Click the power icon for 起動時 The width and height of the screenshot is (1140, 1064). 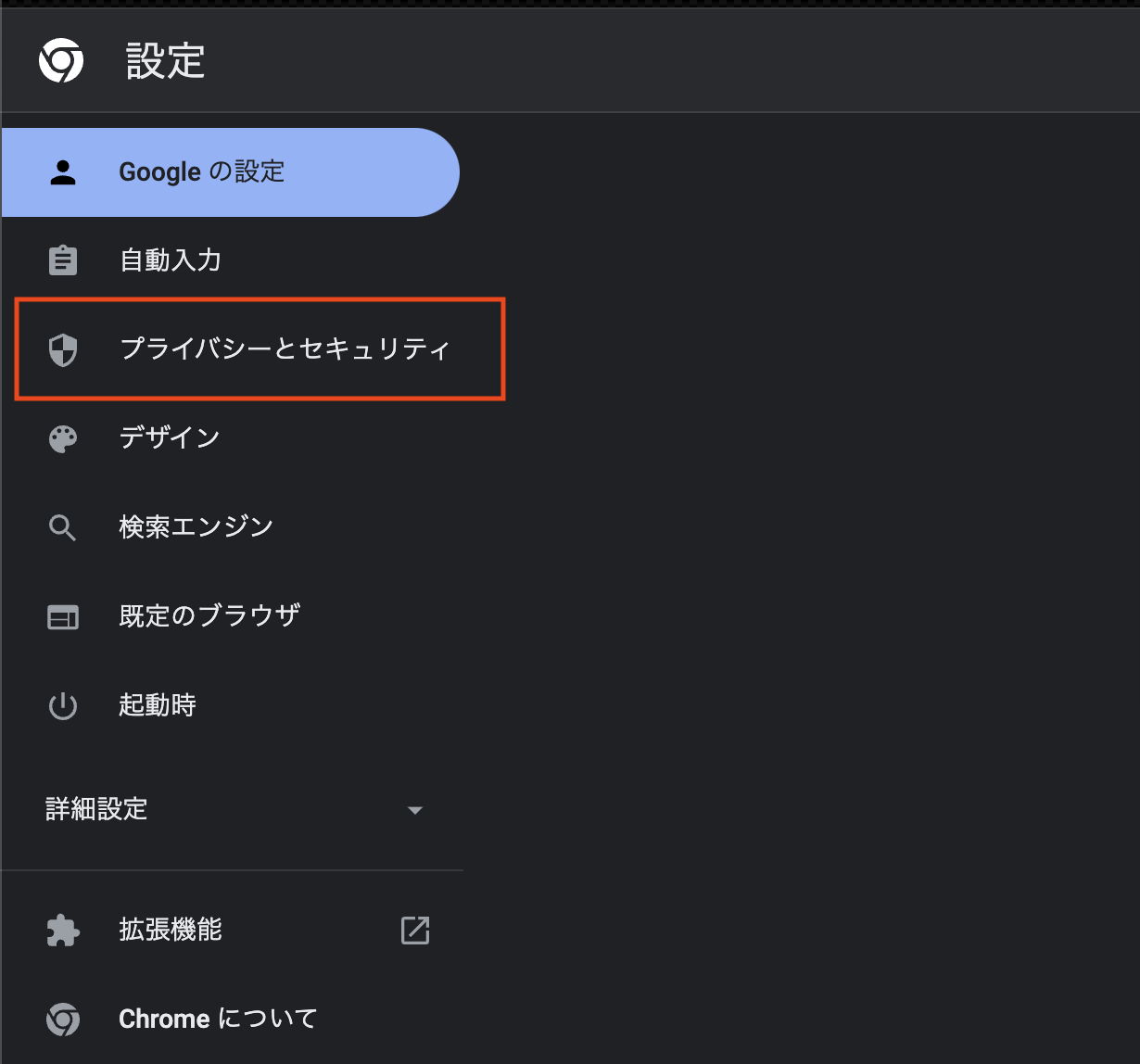pos(63,706)
